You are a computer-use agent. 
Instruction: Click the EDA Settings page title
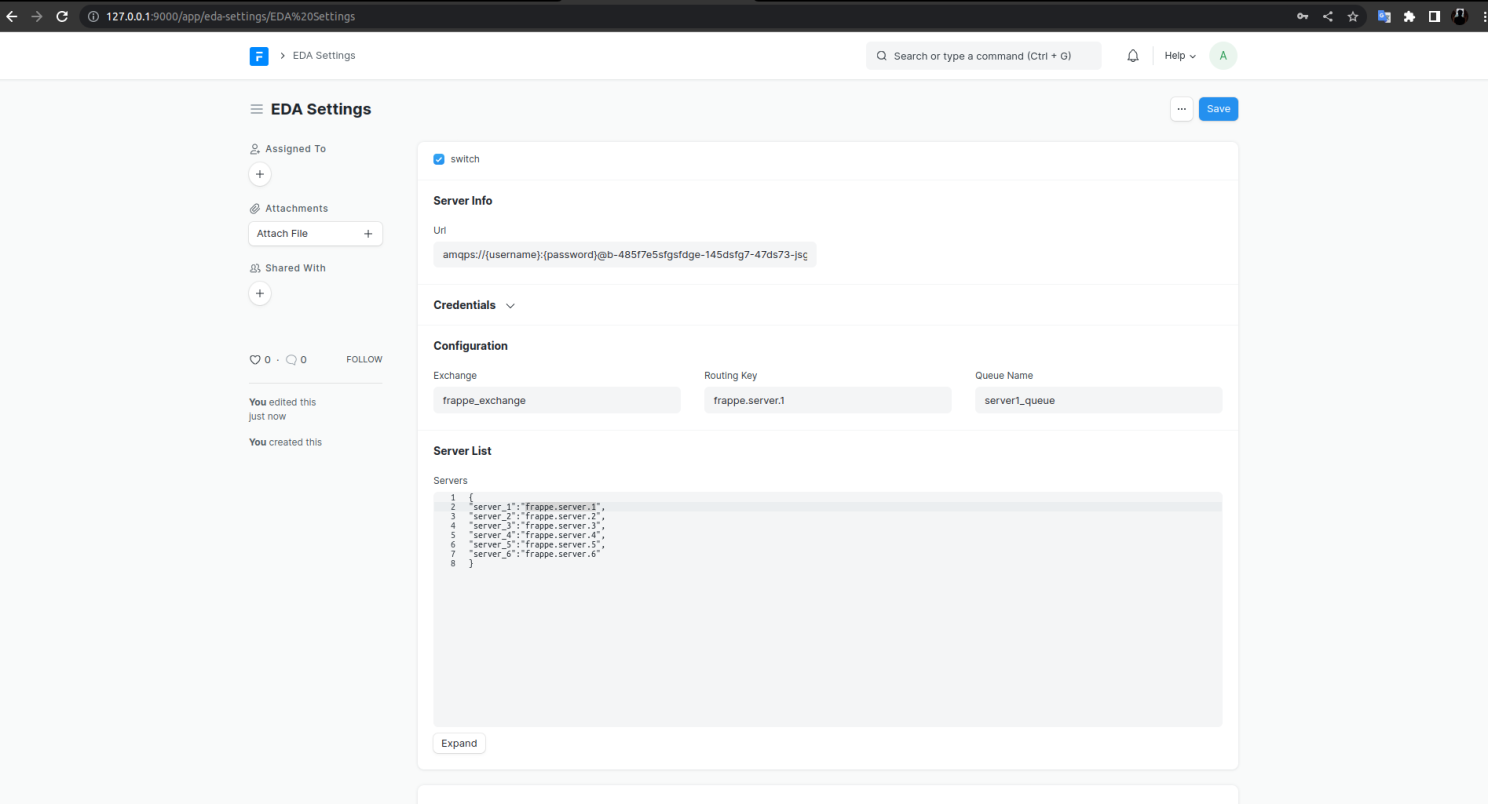coord(321,109)
